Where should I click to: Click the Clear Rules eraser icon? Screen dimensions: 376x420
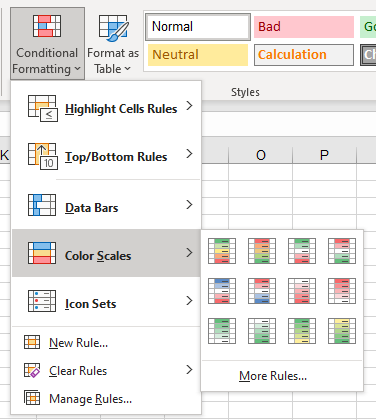[x=32, y=370]
